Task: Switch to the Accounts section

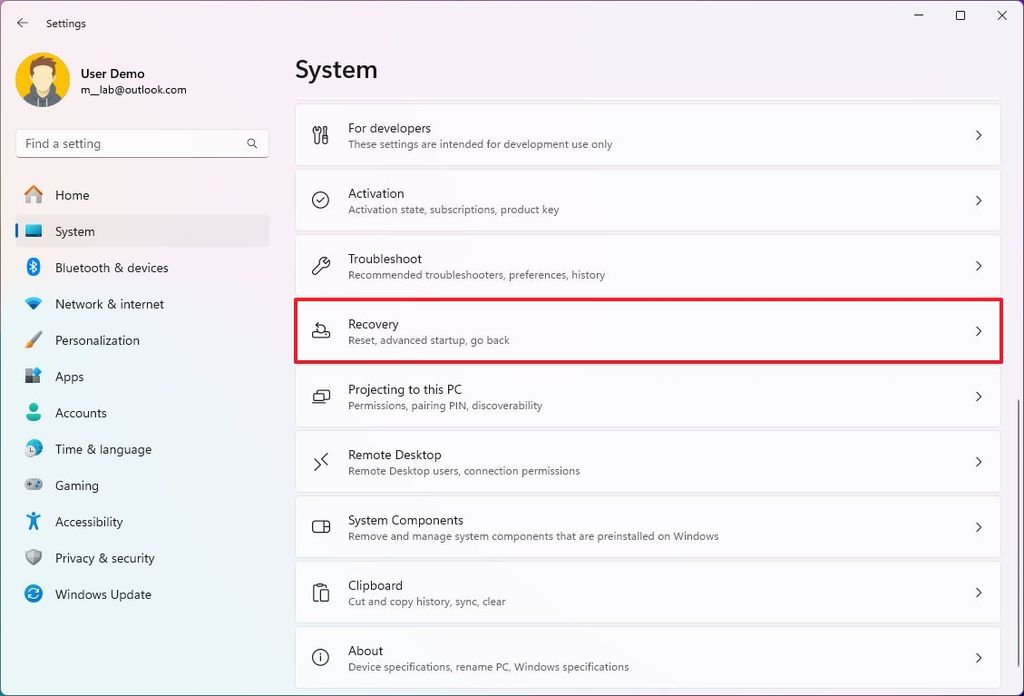Action: tap(80, 412)
